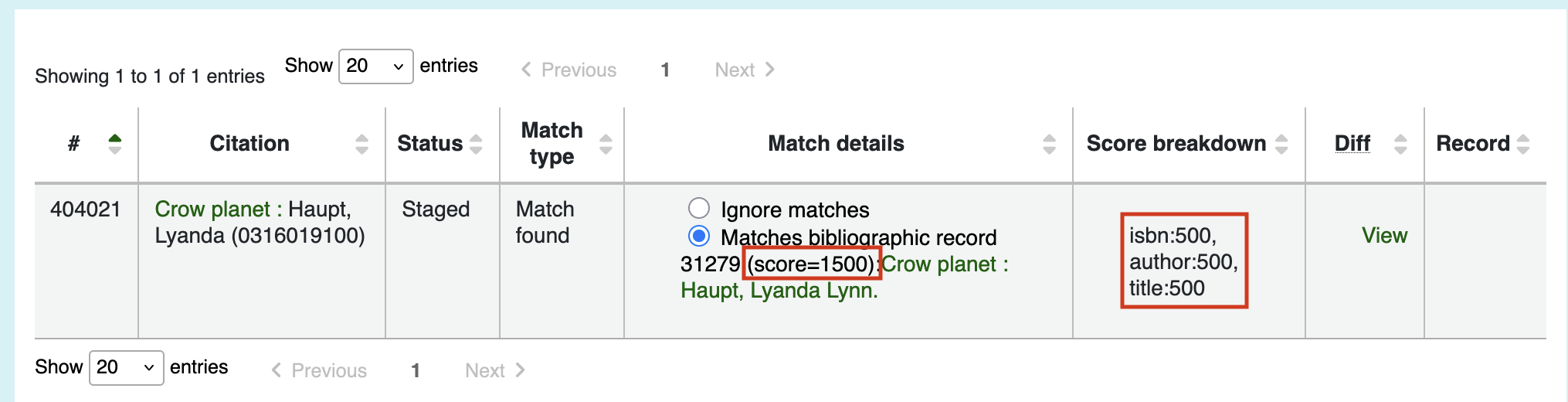
Task: Sort by Diff column icon
Action: (1400, 144)
